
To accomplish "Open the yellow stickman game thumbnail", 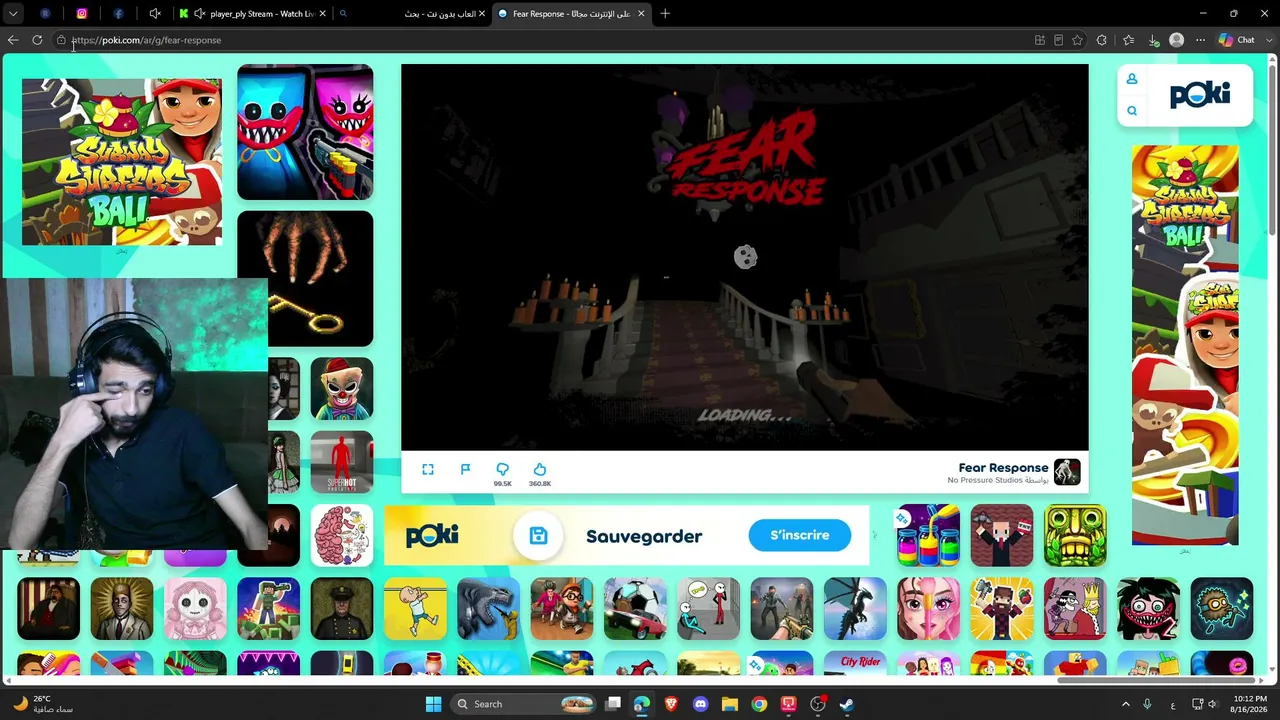I will (415, 609).
